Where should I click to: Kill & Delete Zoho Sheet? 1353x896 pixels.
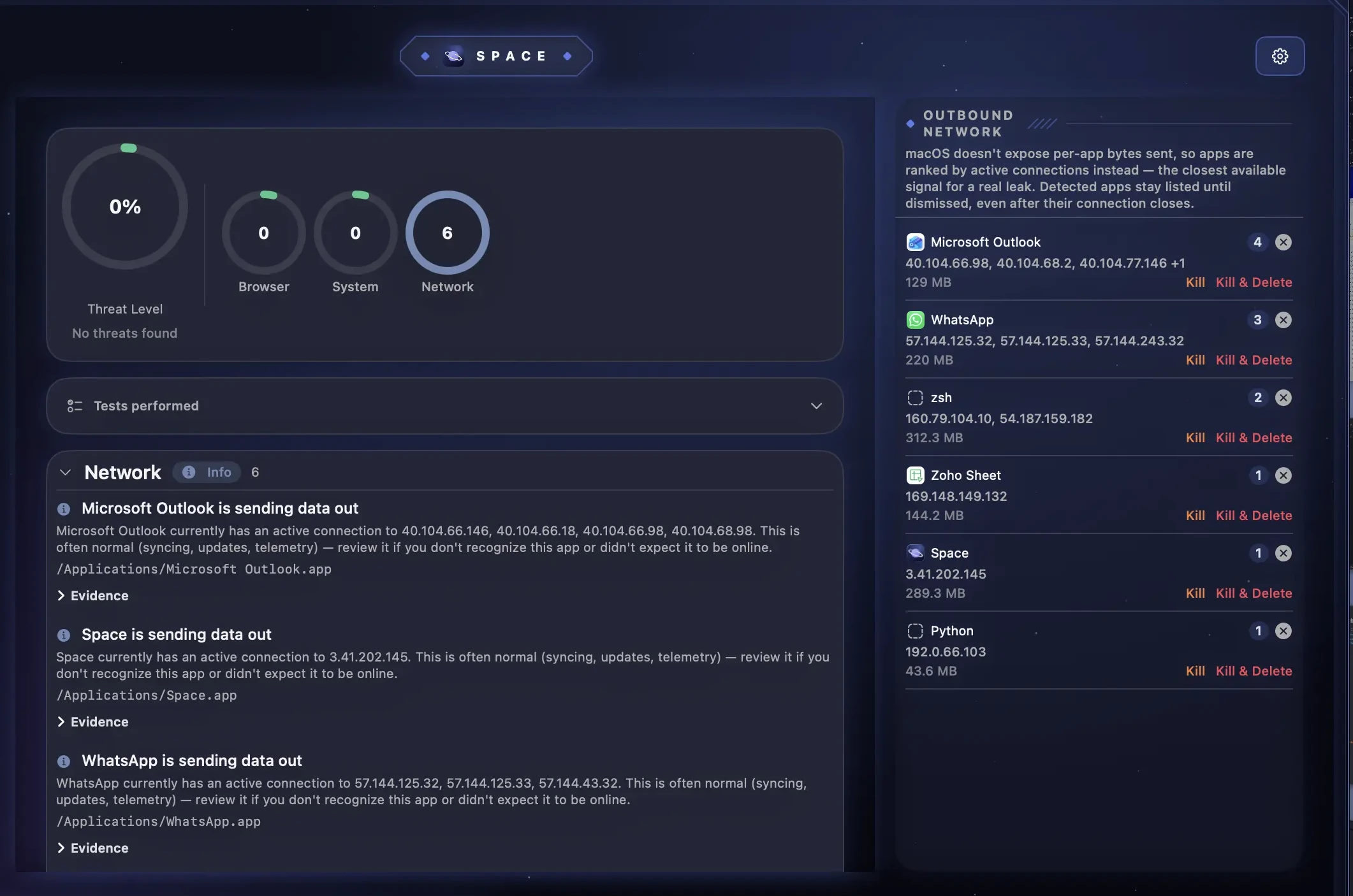[x=1254, y=516]
